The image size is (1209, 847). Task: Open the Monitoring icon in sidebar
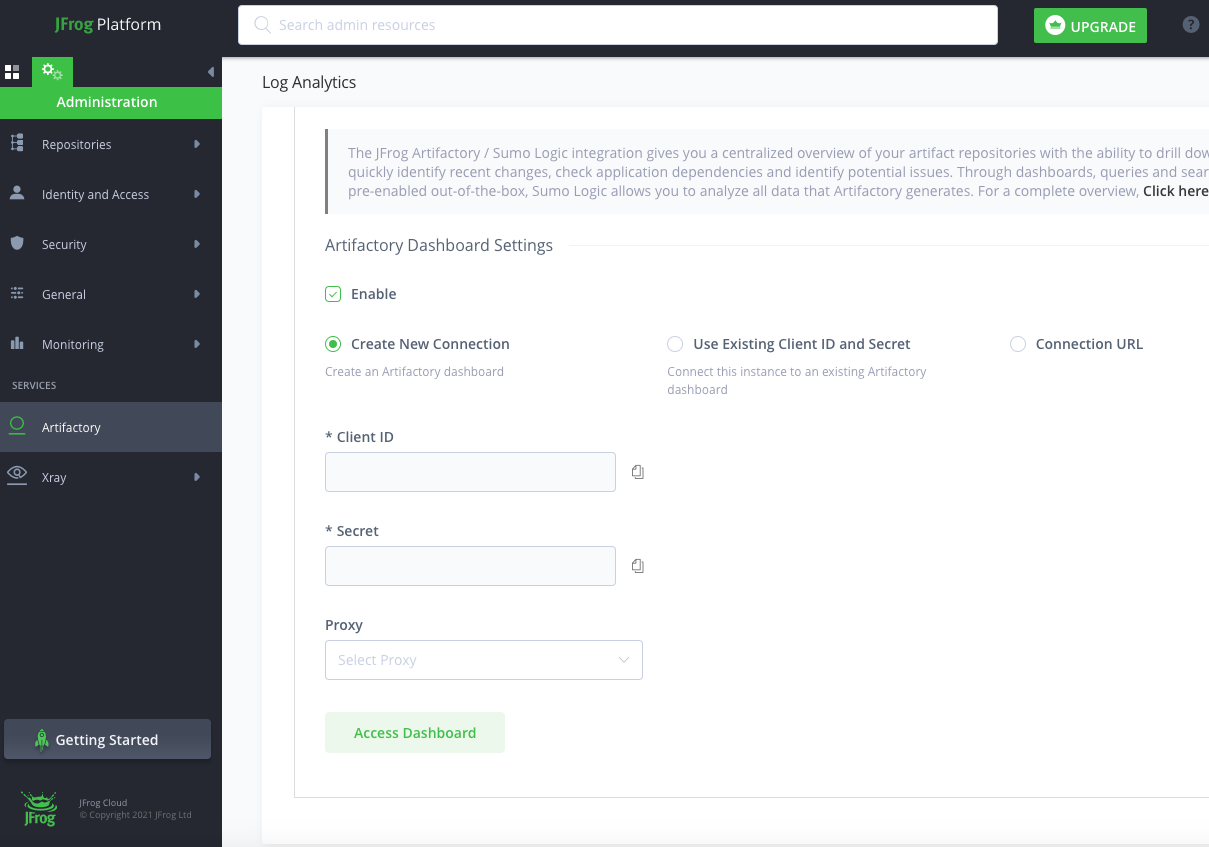pos(18,343)
